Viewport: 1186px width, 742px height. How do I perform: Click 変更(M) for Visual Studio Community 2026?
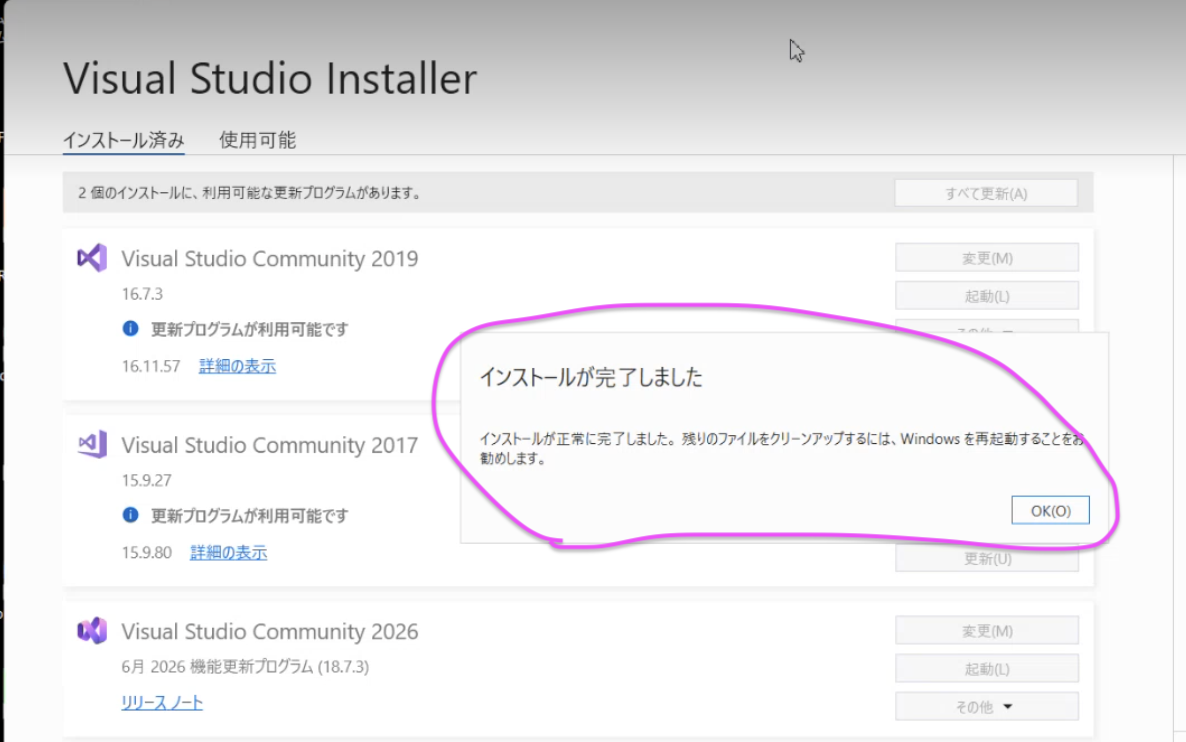pos(987,631)
